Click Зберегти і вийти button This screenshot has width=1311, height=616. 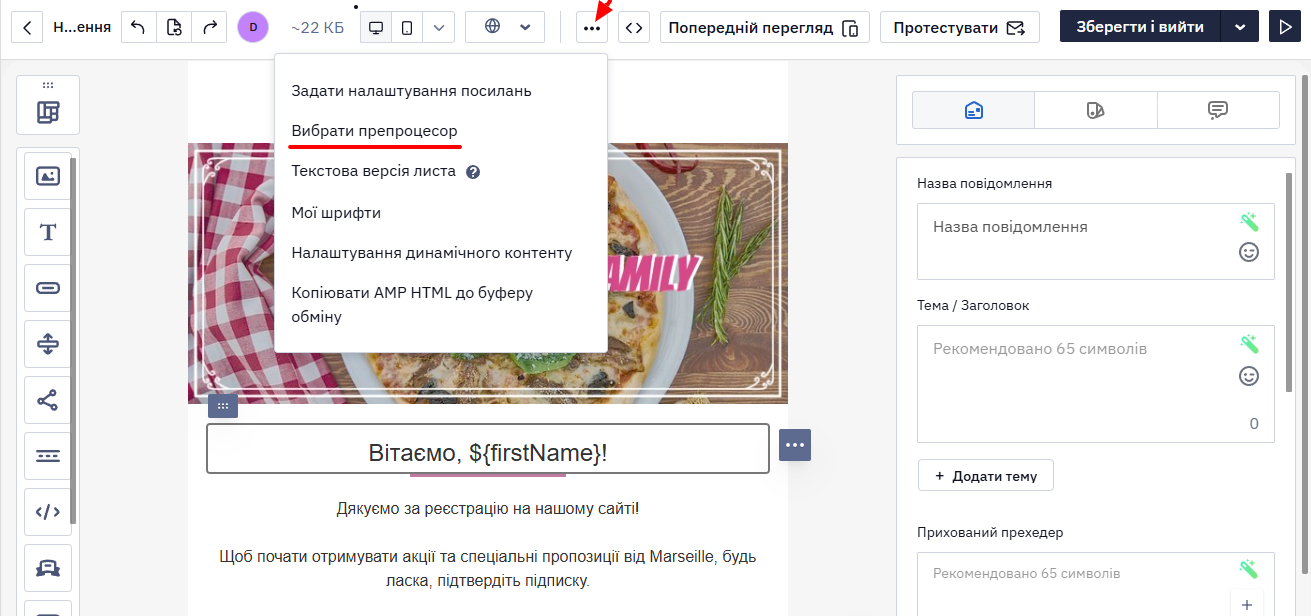[1140, 27]
